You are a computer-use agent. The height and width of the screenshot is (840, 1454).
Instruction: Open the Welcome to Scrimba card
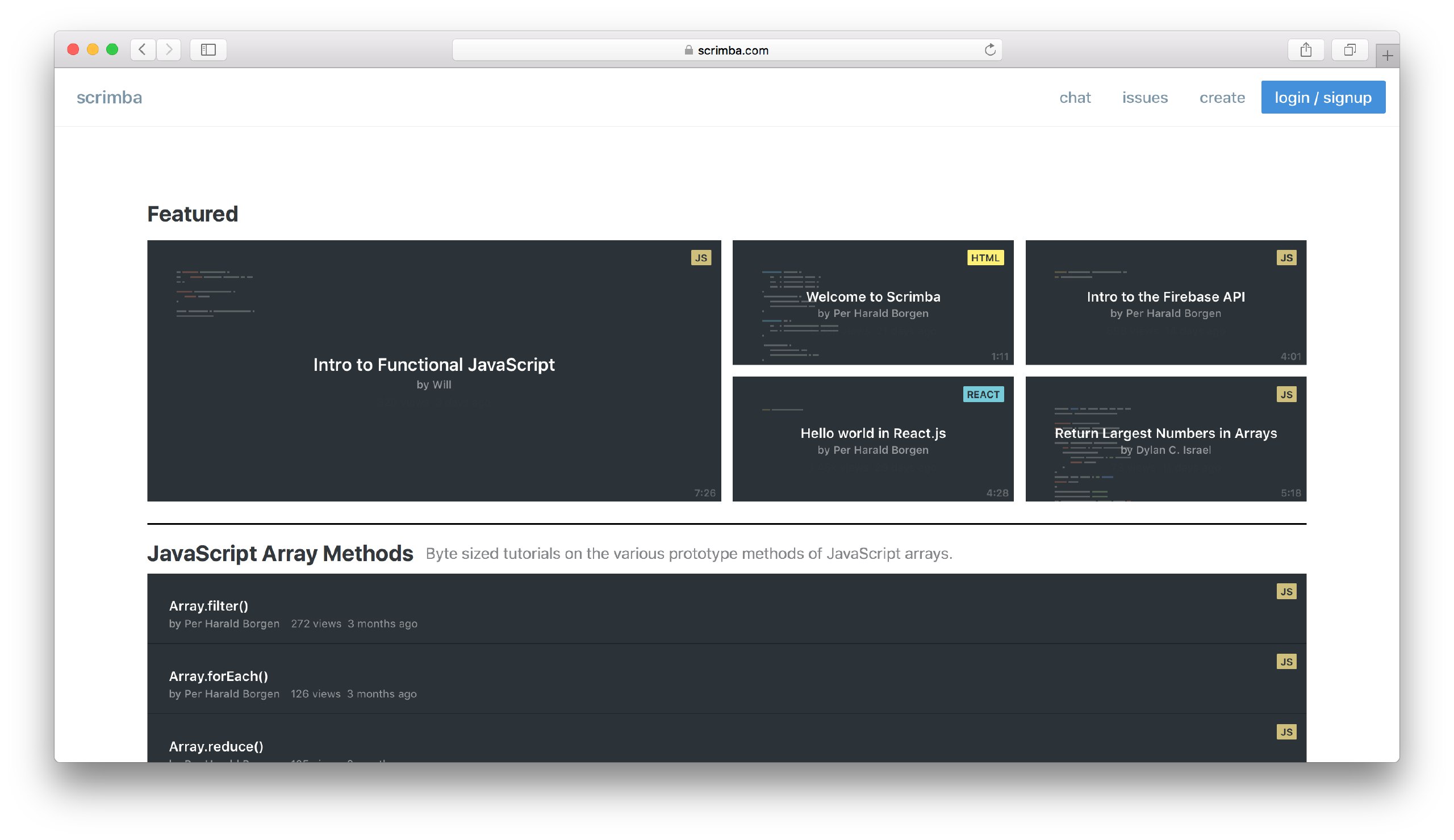click(872, 302)
